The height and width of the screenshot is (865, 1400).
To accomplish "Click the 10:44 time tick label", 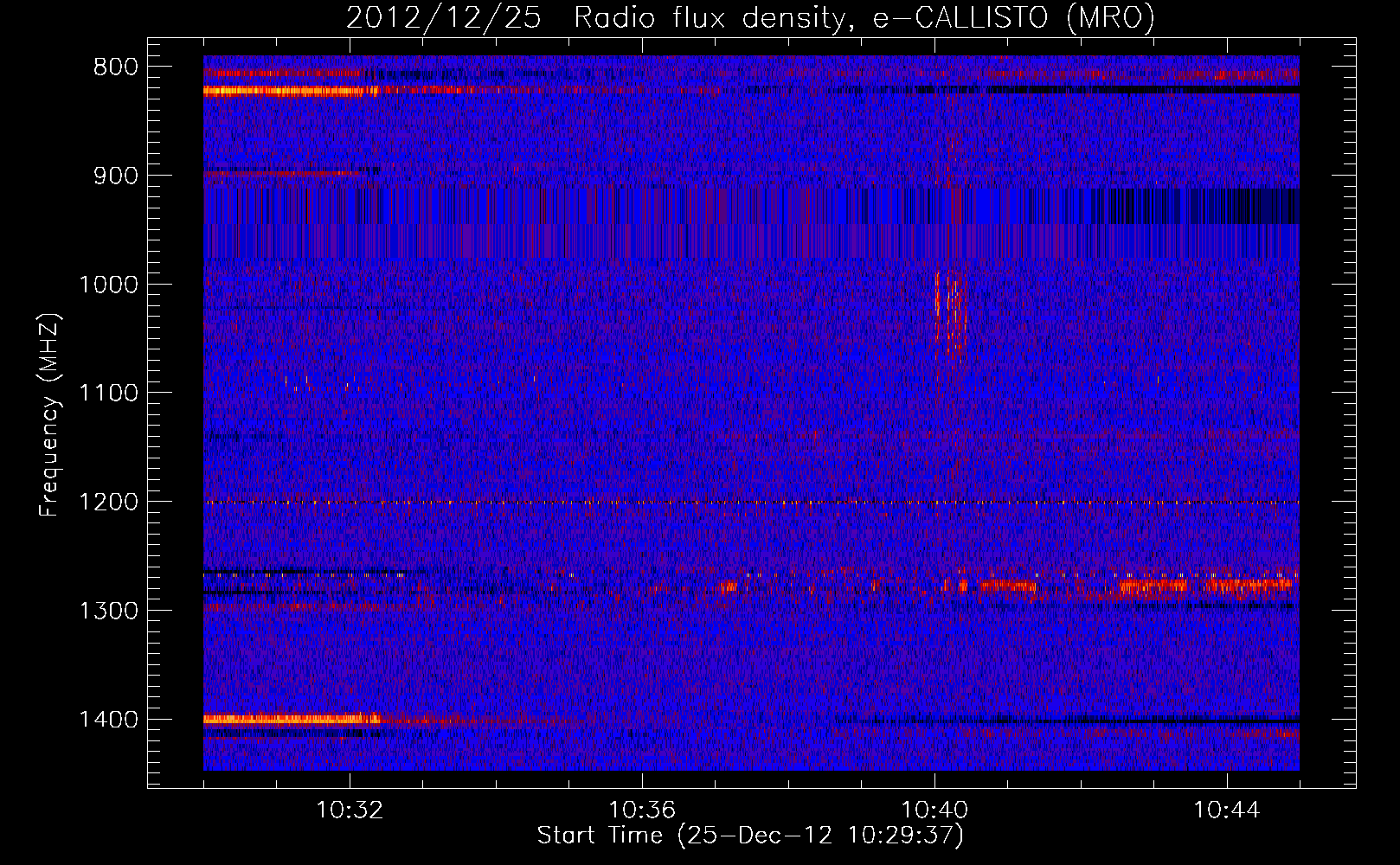I will click(x=1227, y=811).
